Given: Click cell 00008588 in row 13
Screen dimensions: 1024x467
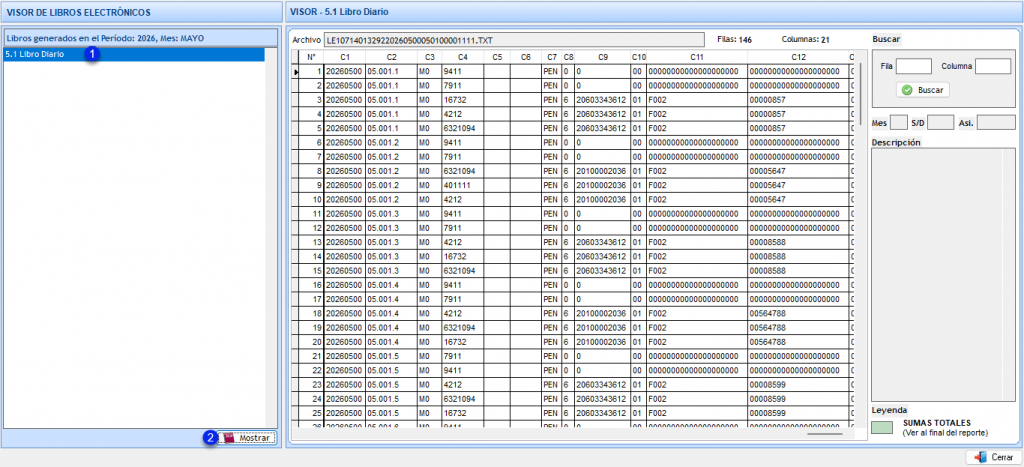Looking at the screenshot, I should point(798,242).
